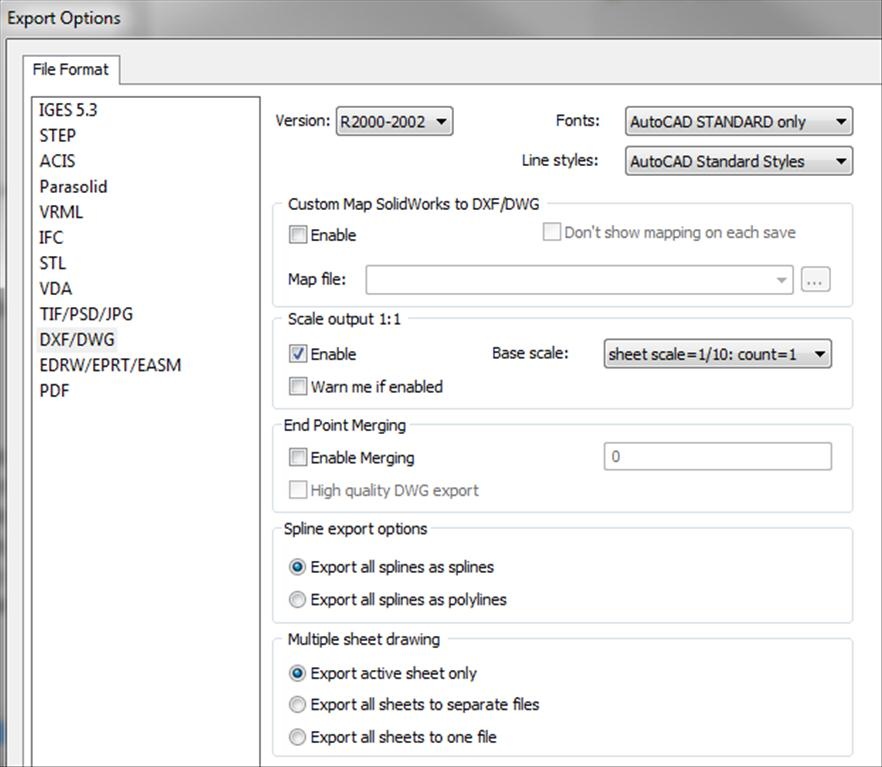This screenshot has width=882, height=767.
Task: Select Export all sheets to separate files
Action: point(297,705)
